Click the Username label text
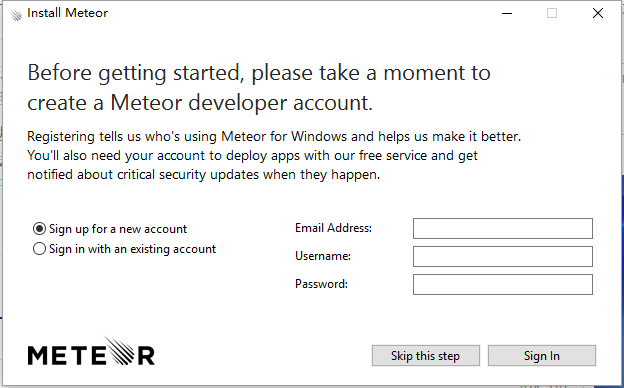624x388 pixels. (323, 256)
